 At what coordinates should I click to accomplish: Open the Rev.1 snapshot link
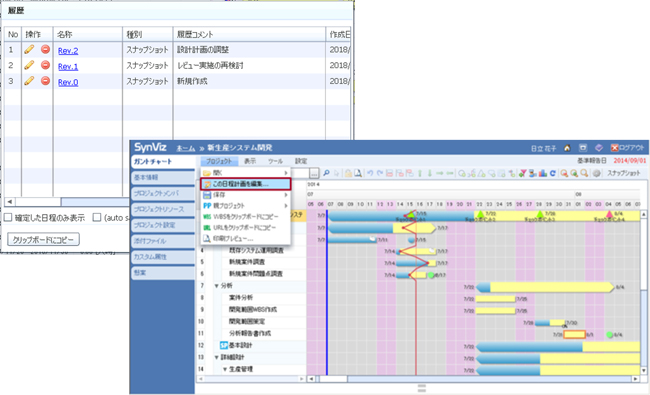(x=68, y=66)
